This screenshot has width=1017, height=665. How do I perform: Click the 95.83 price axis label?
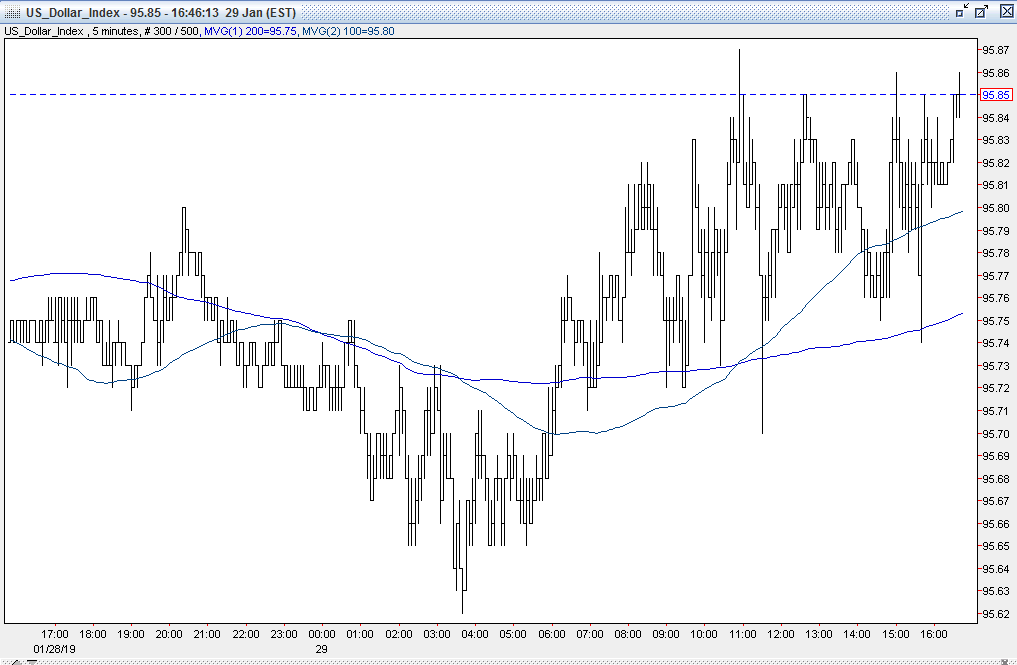point(996,140)
